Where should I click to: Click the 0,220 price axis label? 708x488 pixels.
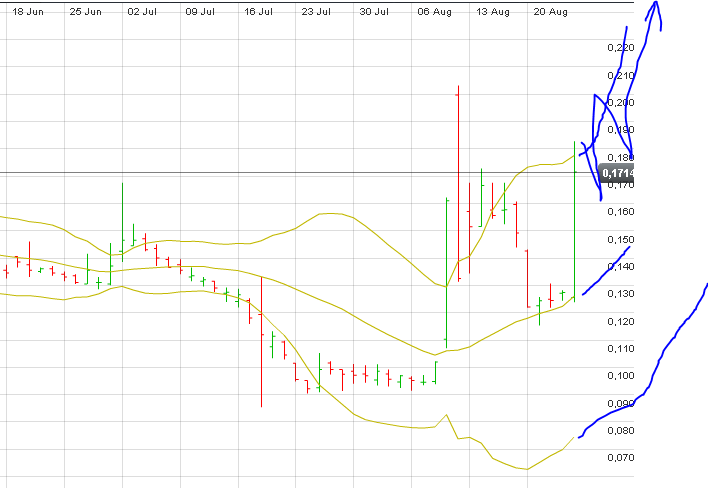(x=620, y=48)
